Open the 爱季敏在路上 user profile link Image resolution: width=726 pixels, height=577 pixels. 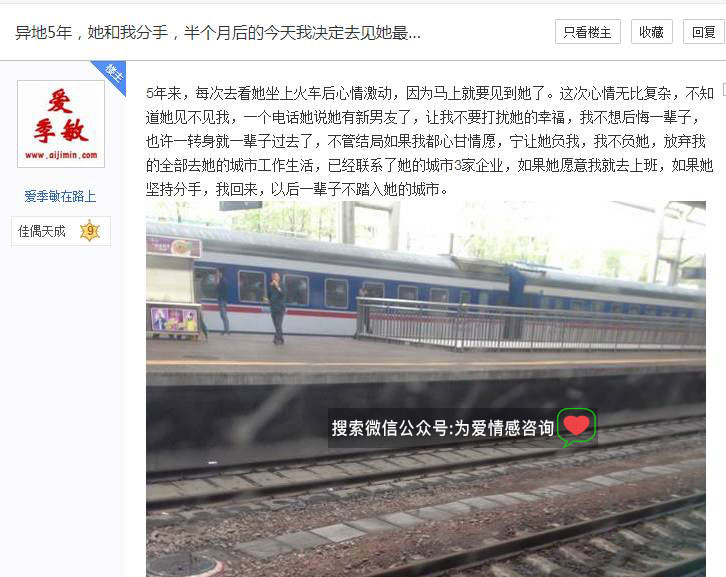pos(60,196)
